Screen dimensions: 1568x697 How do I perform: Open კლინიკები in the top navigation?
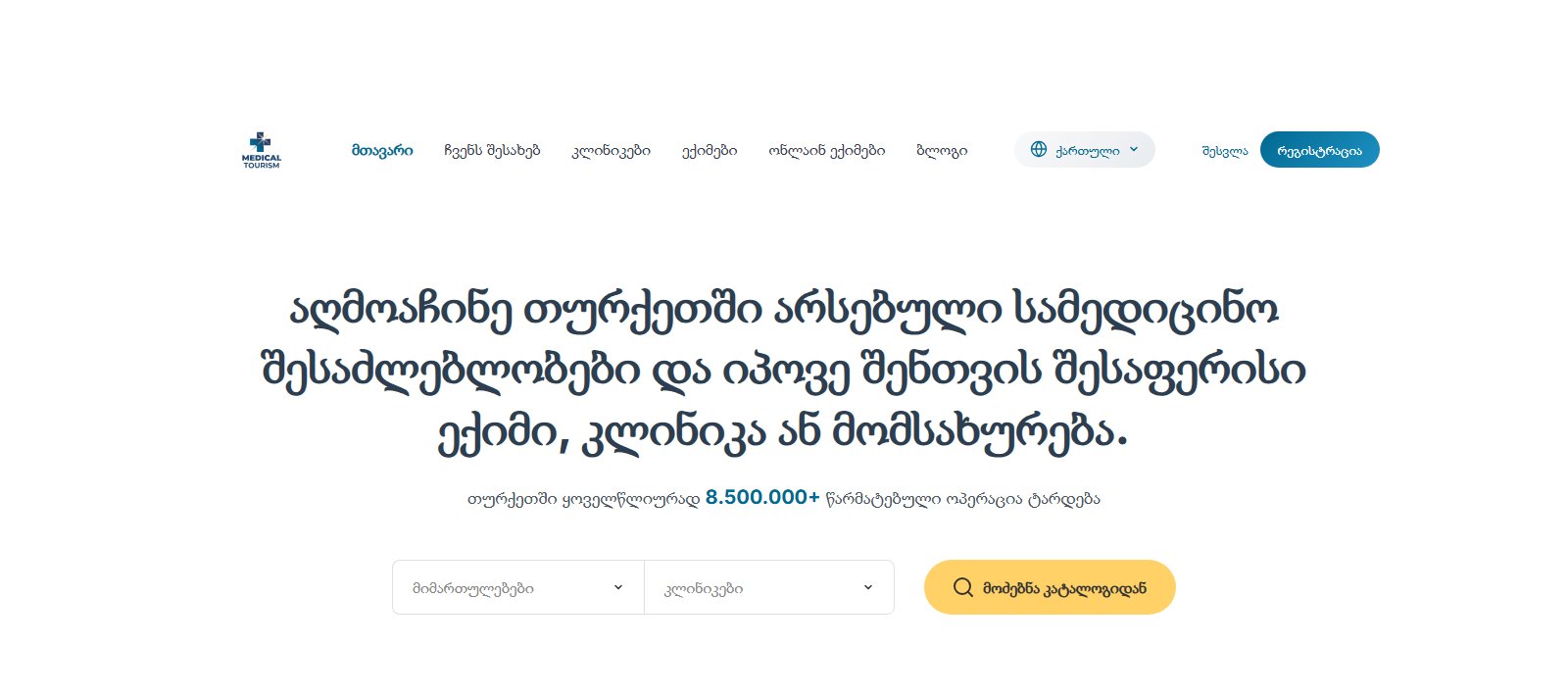tap(612, 150)
